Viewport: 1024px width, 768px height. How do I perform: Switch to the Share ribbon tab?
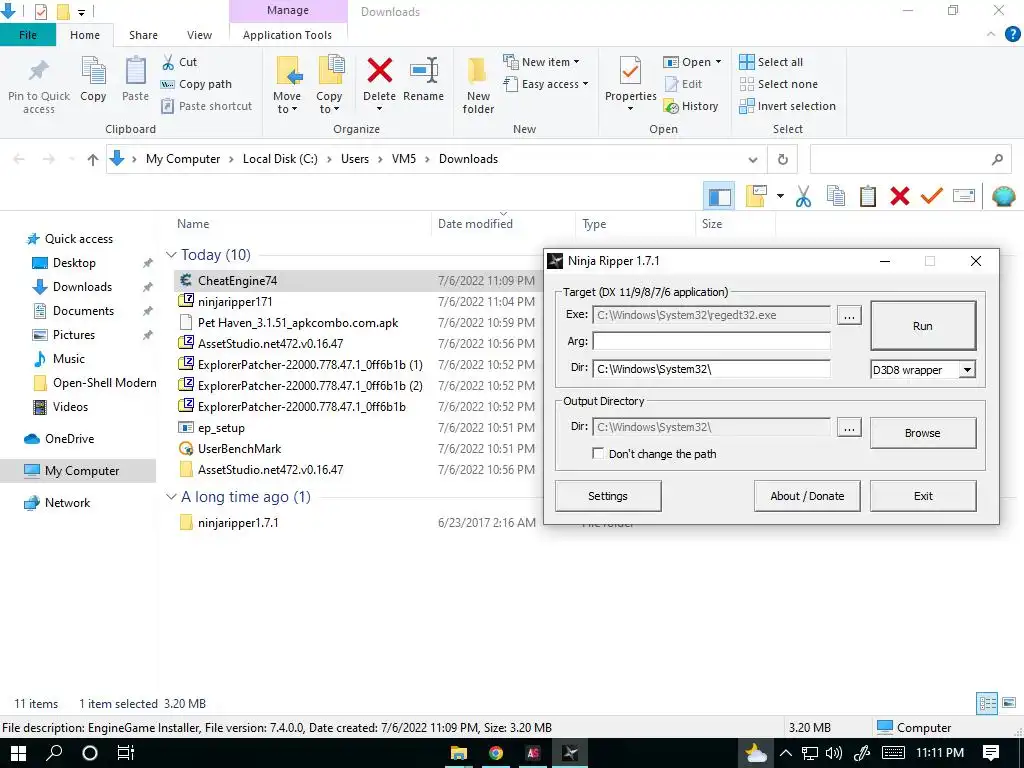click(x=143, y=35)
